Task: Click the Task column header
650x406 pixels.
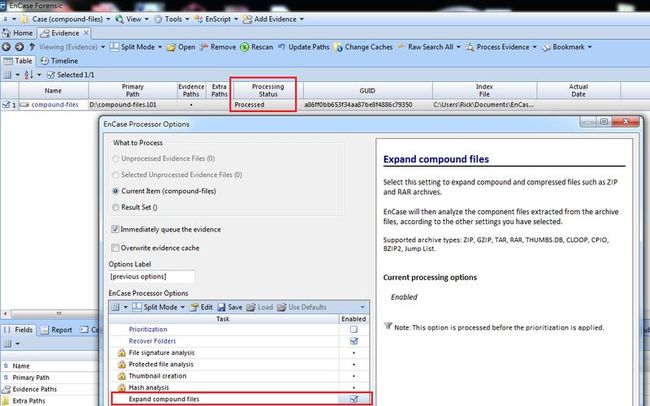Action: click(223, 319)
